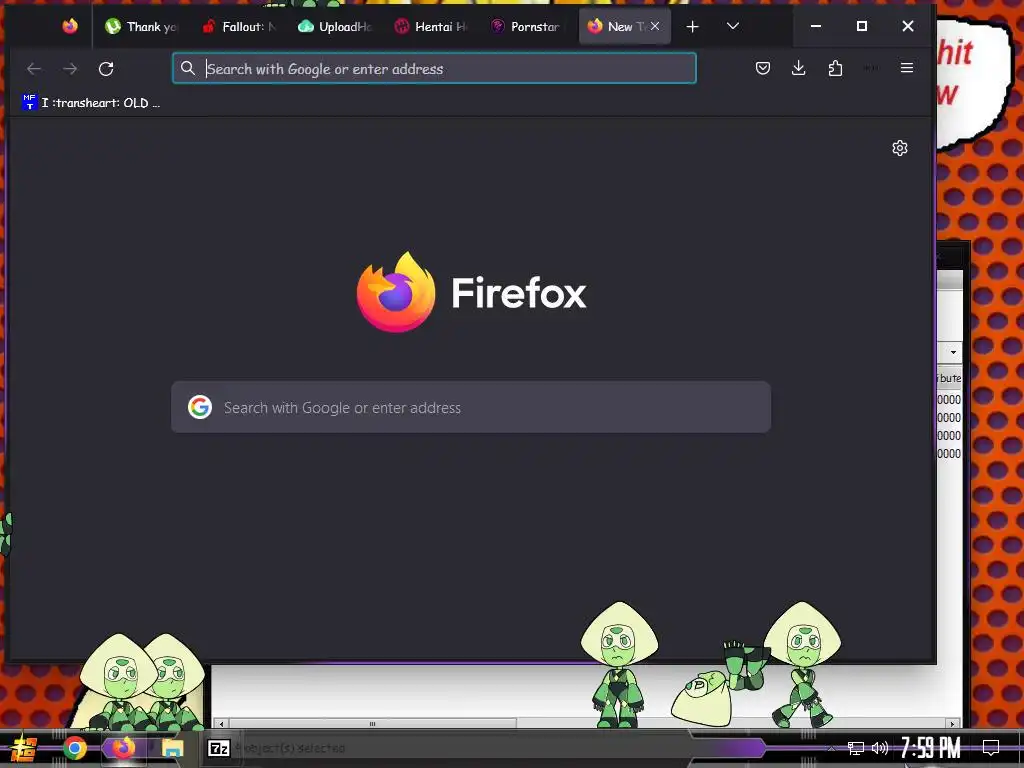
Task: Go back to previous page
Action: (34, 69)
